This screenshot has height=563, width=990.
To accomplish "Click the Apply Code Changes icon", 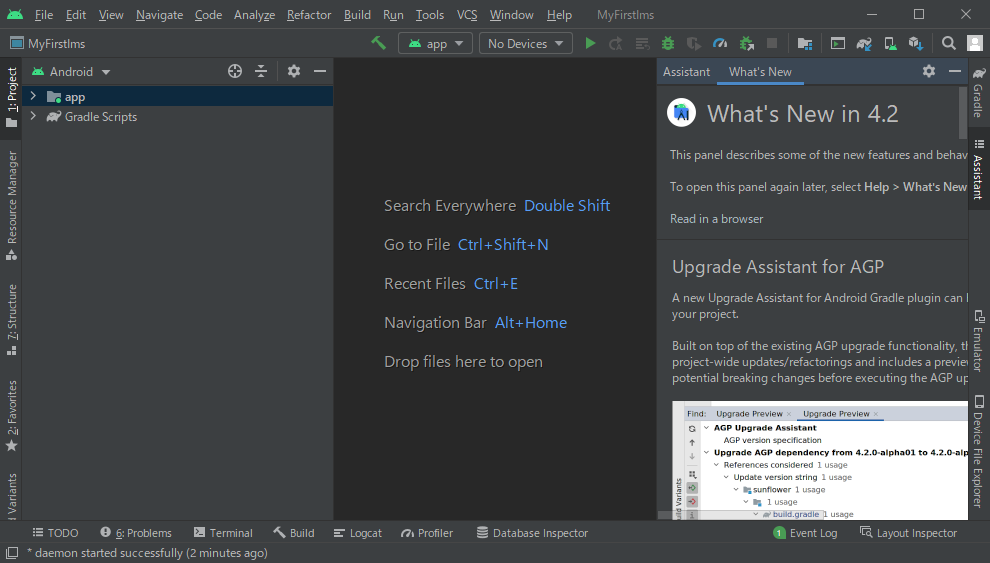I will pyautogui.click(x=642, y=43).
